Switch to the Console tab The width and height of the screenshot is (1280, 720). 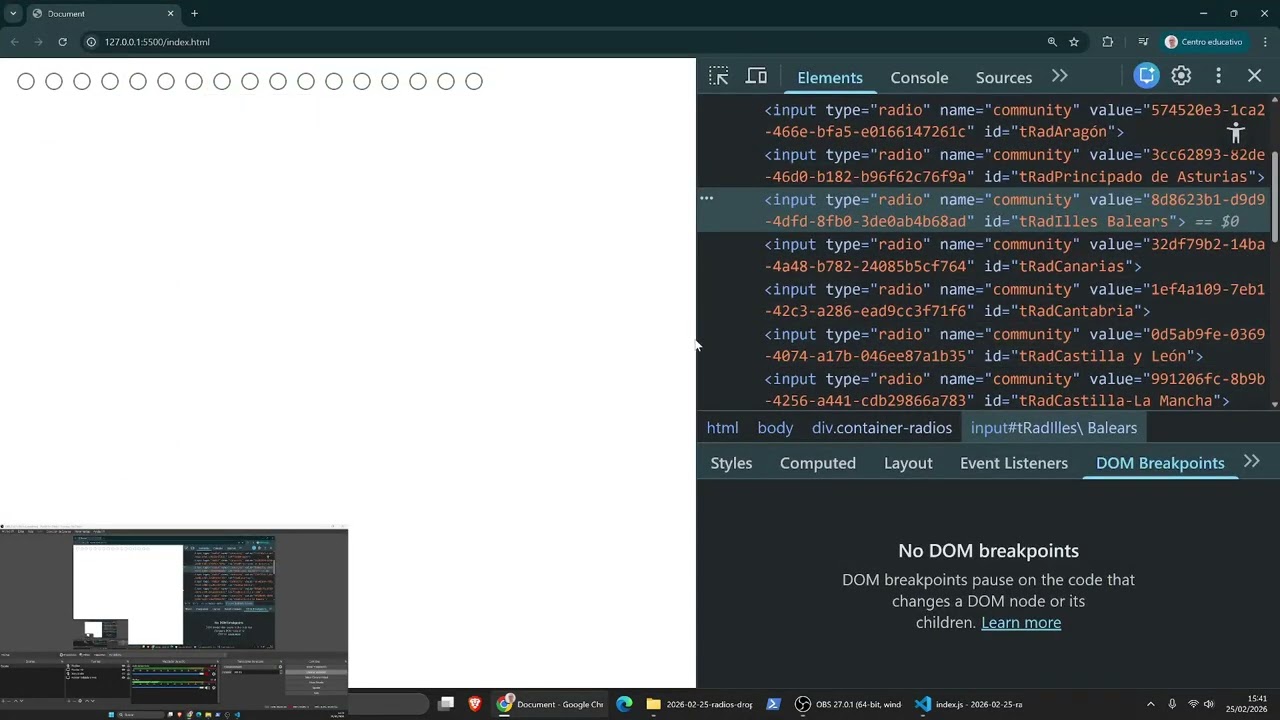(x=919, y=77)
